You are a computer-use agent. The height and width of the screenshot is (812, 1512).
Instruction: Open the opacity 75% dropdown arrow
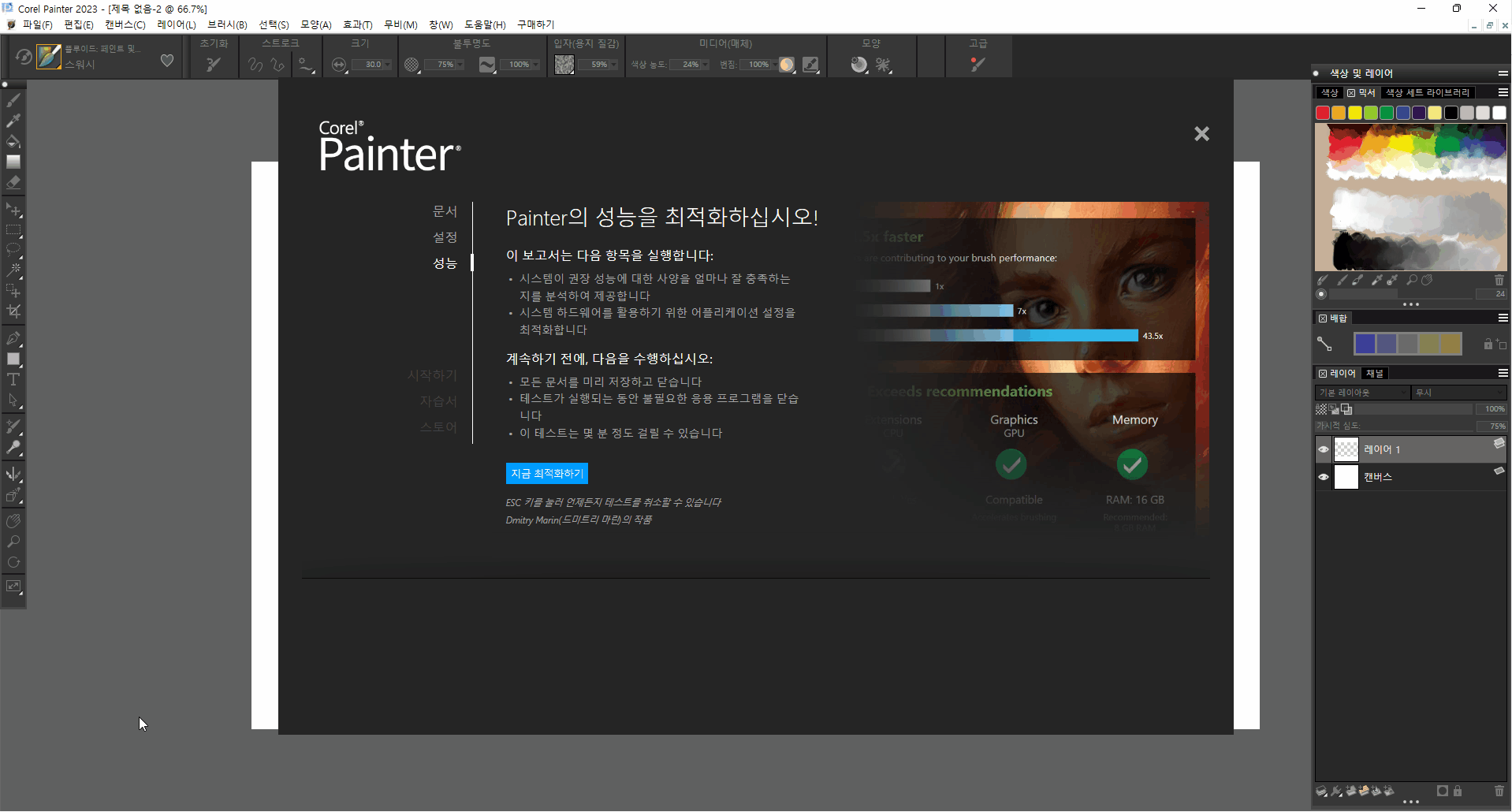coord(460,65)
